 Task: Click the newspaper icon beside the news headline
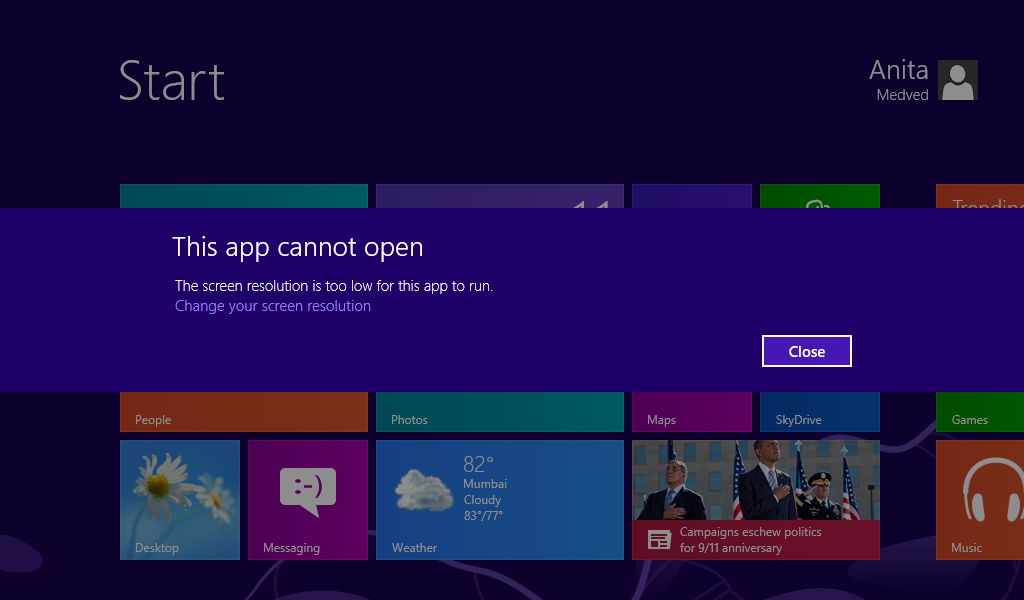coord(659,540)
